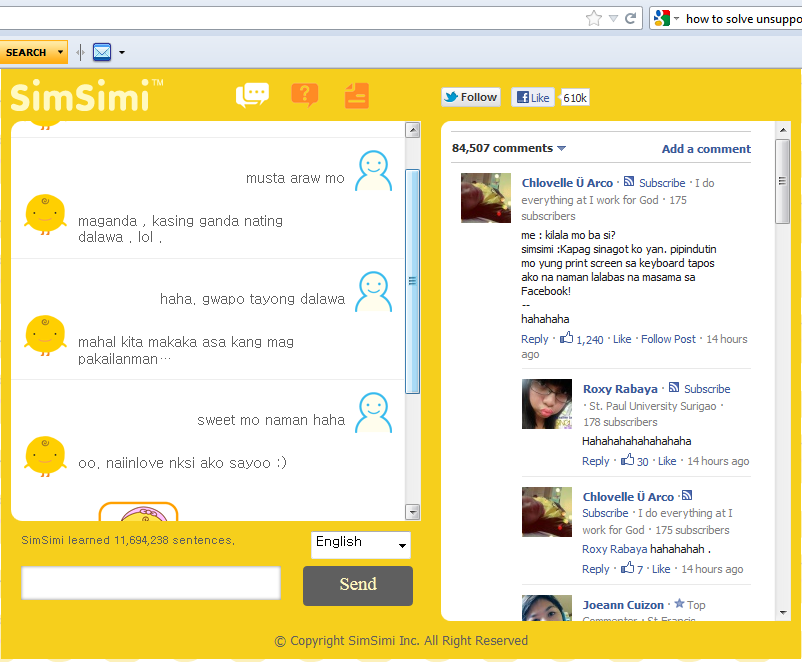Click user avatar beside 'sweet mo naman haha'
802x662 pixels.
click(x=373, y=412)
